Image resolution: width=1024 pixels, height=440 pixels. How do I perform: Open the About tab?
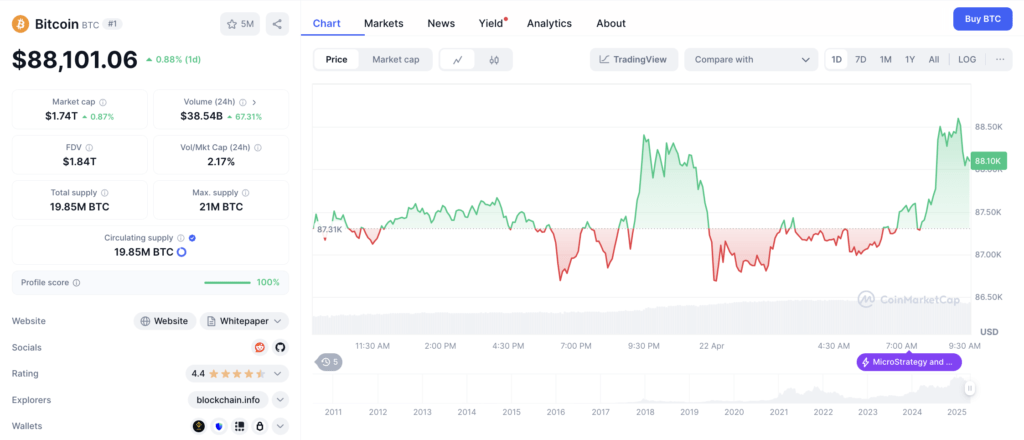611,23
